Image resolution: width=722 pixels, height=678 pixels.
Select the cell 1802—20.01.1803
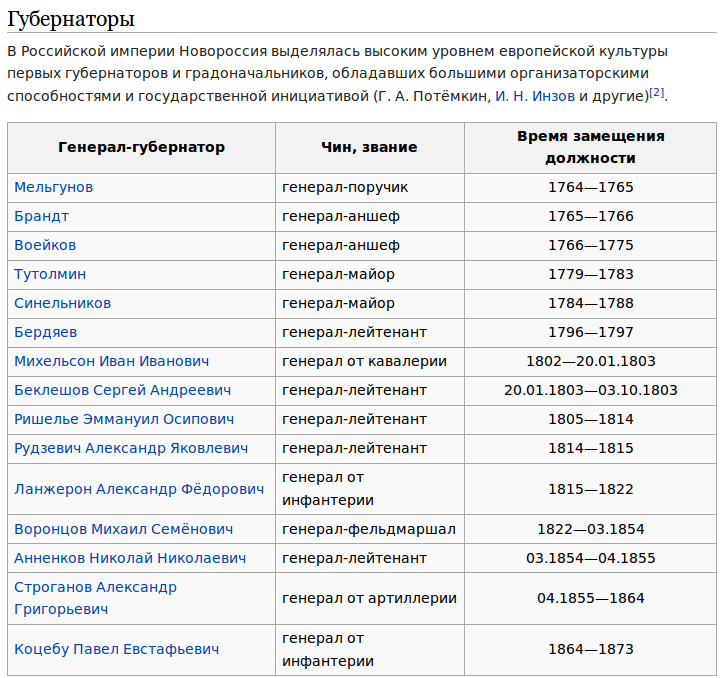(591, 362)
